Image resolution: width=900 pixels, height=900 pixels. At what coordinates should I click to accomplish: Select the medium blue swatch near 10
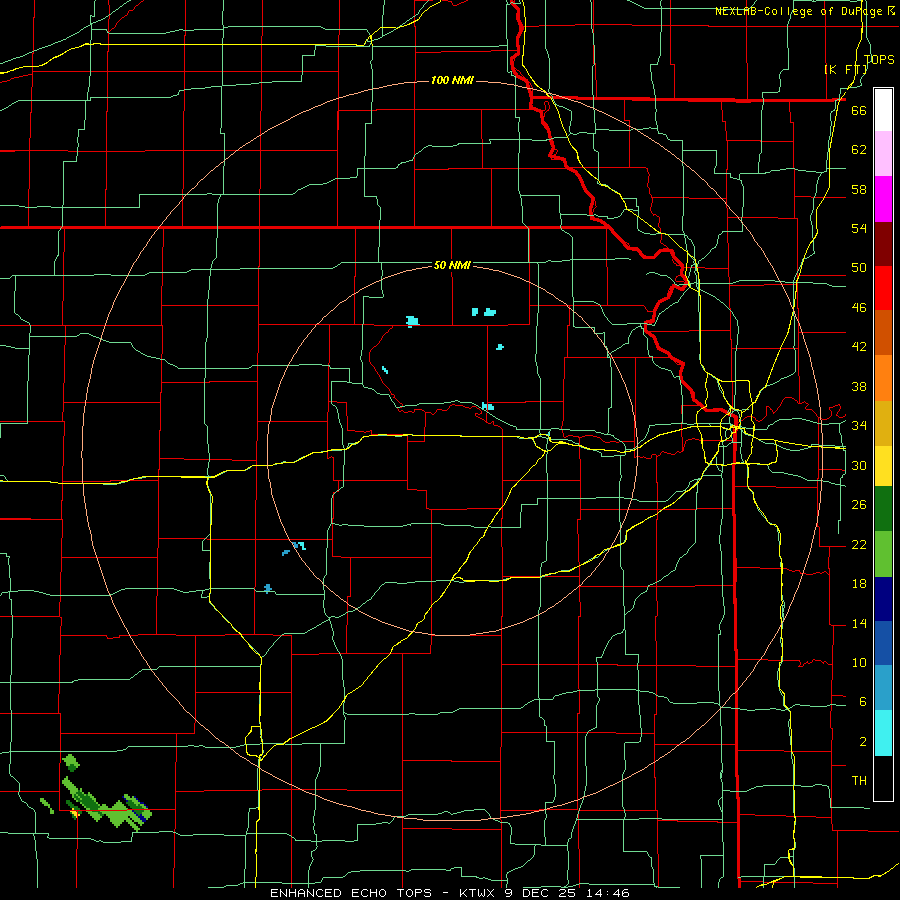click(x=883, y=643)
